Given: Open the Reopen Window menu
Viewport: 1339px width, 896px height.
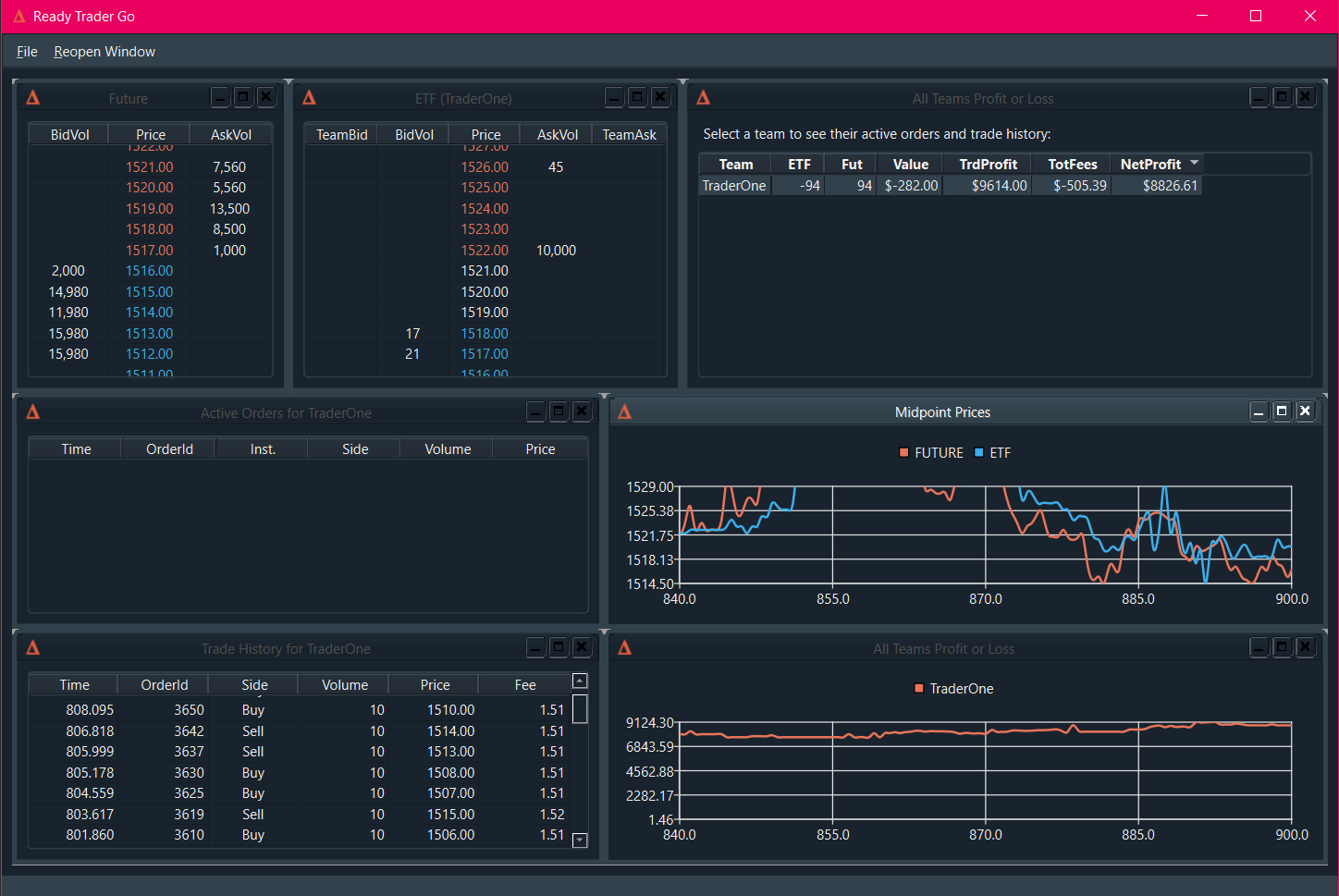Looking at the screenshot, I should tap(104, 52).
